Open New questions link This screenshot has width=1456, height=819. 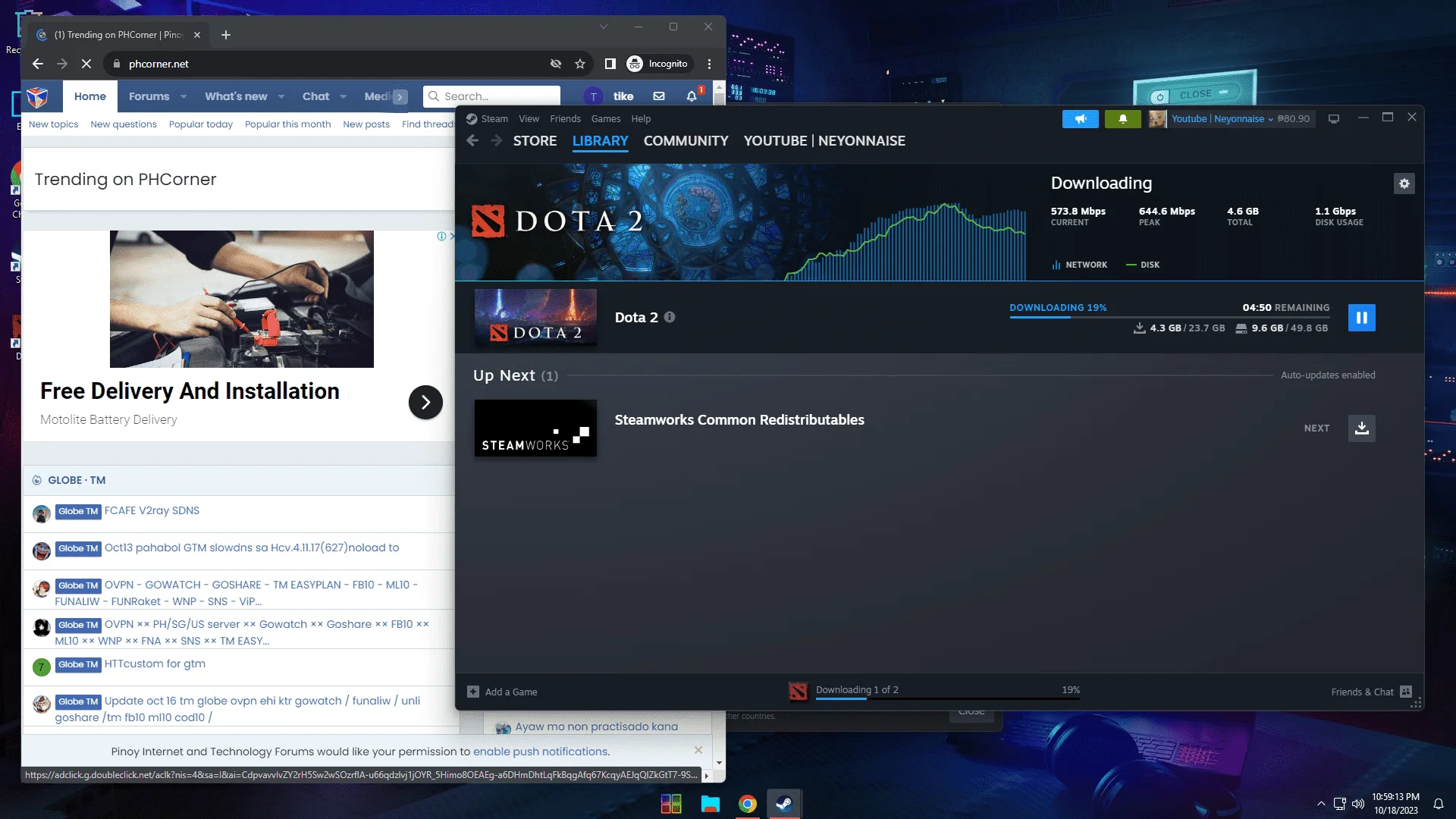tap(124, 124)
